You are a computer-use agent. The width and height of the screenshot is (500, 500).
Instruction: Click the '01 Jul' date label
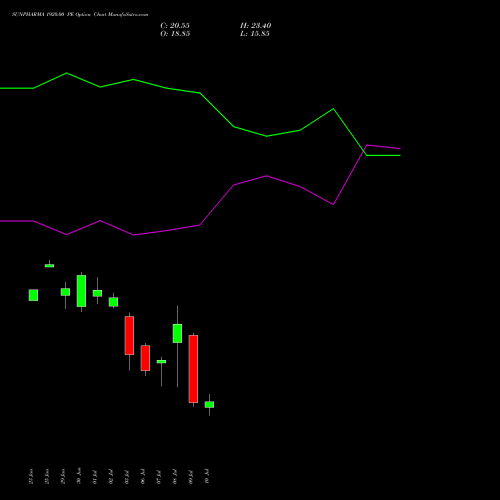95,477
